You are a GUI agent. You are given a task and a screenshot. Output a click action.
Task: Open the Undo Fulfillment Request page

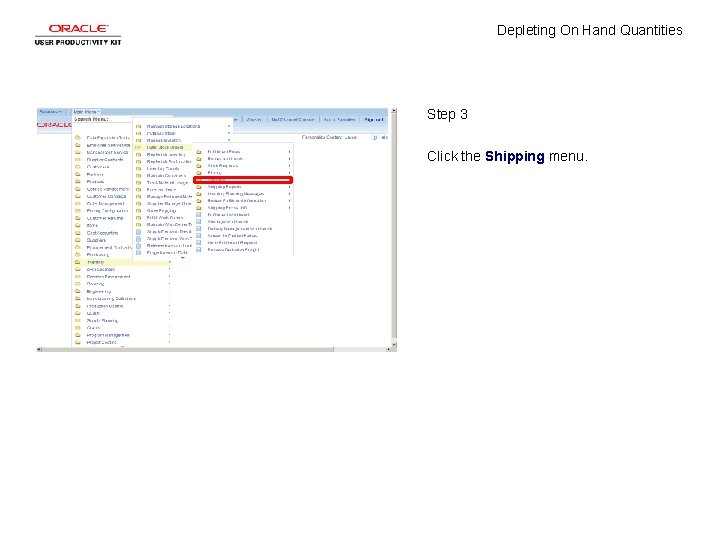(232, 242)
